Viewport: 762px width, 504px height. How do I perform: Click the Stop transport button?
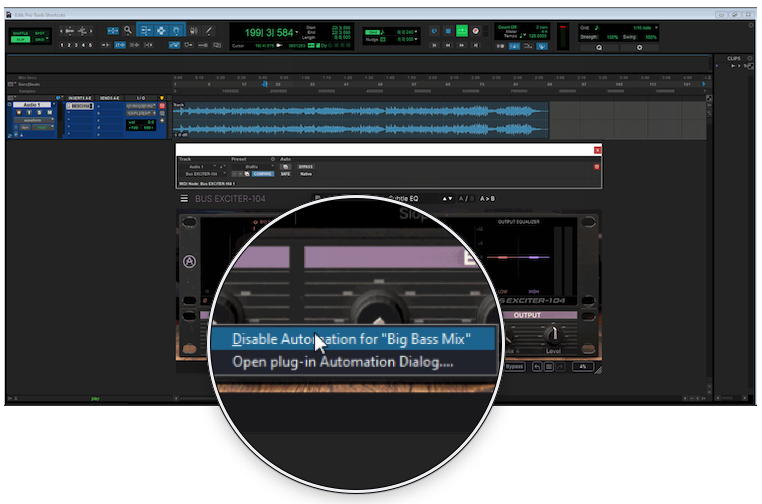448,31
